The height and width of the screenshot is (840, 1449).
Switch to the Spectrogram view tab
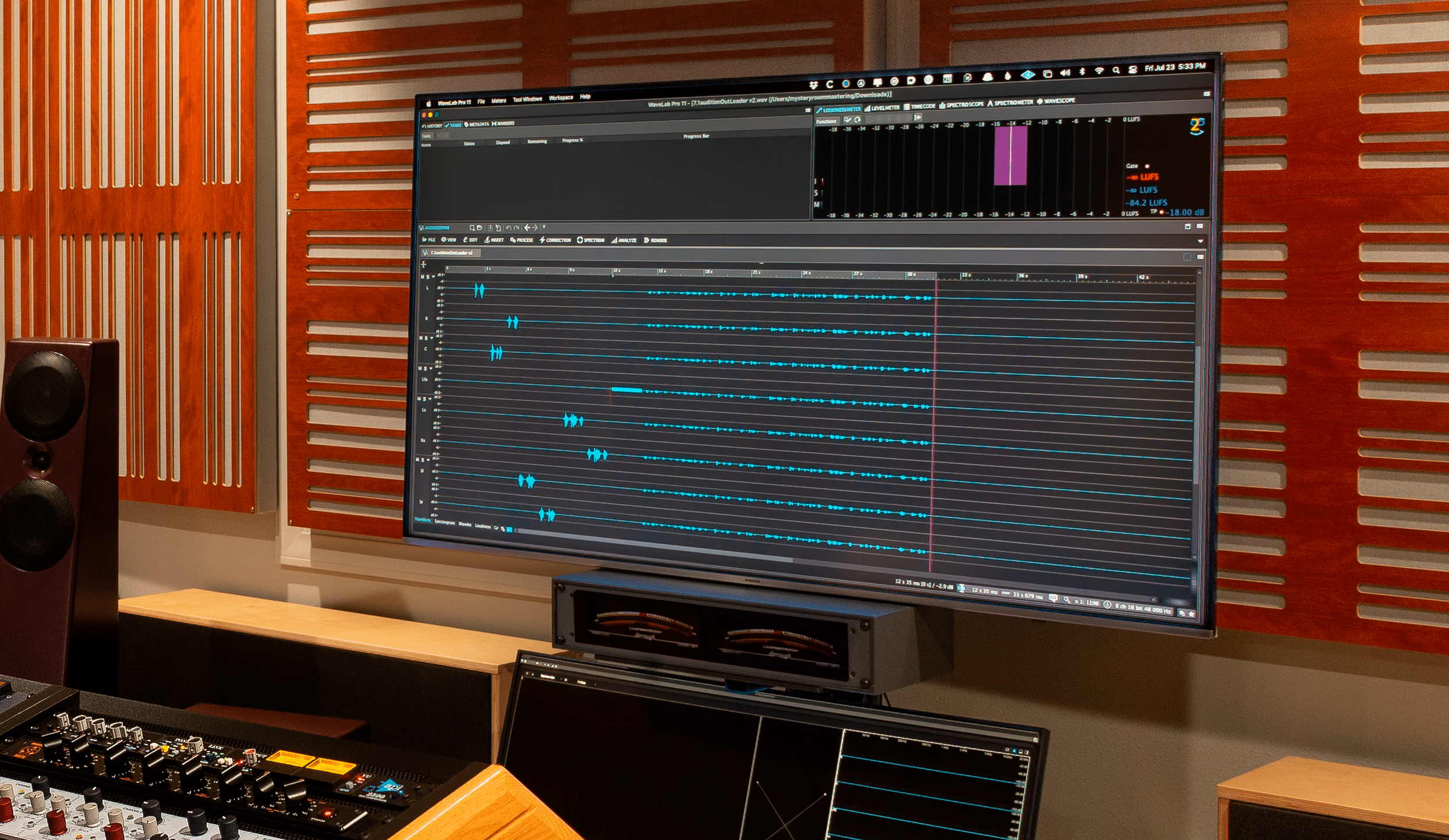click(445, 522)
